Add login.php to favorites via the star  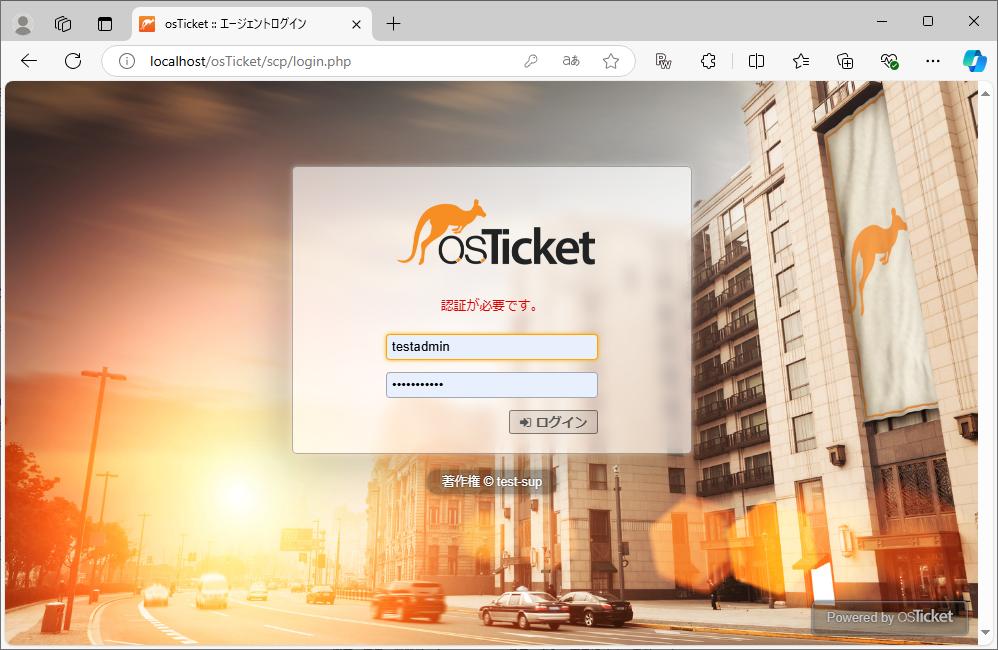tap(611, 61)
